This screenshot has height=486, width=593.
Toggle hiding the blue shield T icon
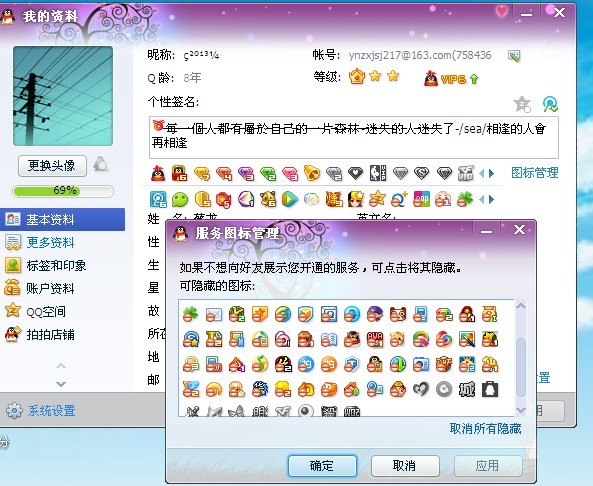point(351,365)
